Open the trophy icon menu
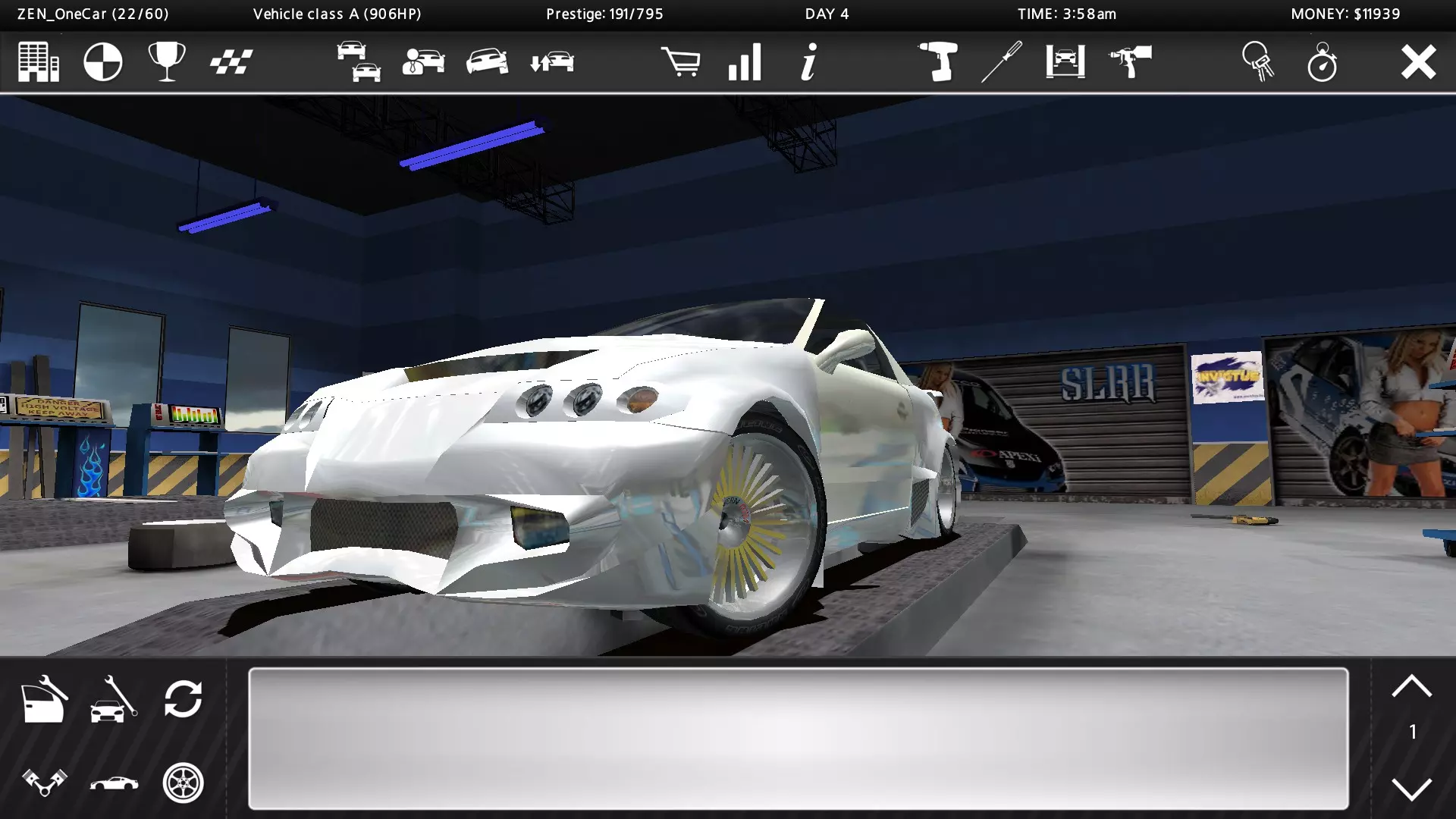 pos(167,62)
